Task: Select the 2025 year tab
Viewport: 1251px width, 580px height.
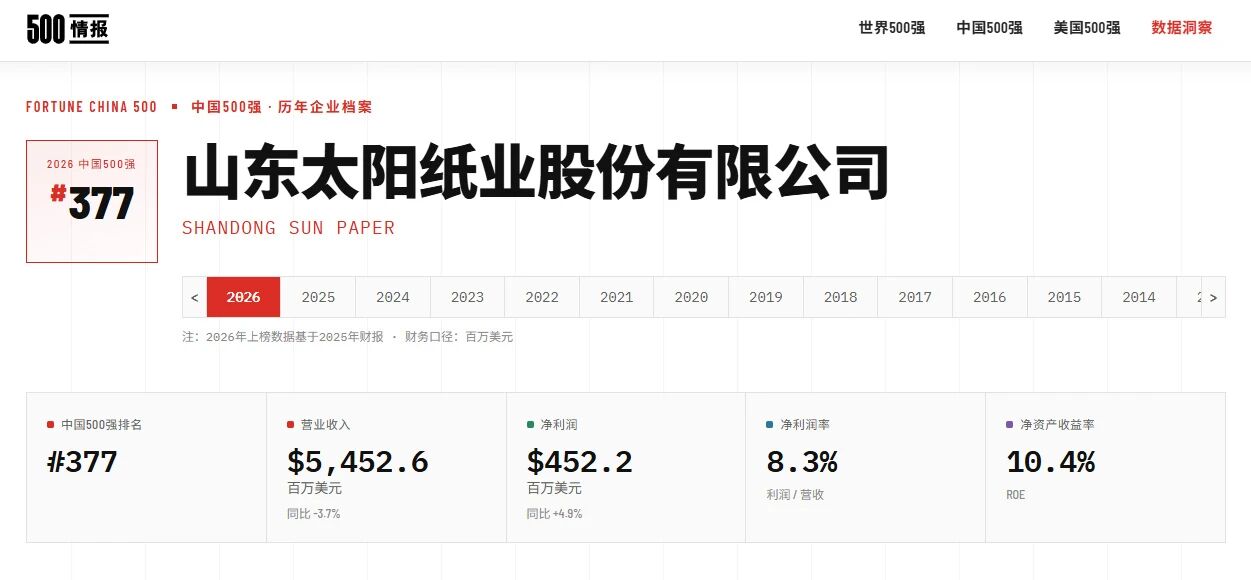Action: tap(318, 297)
